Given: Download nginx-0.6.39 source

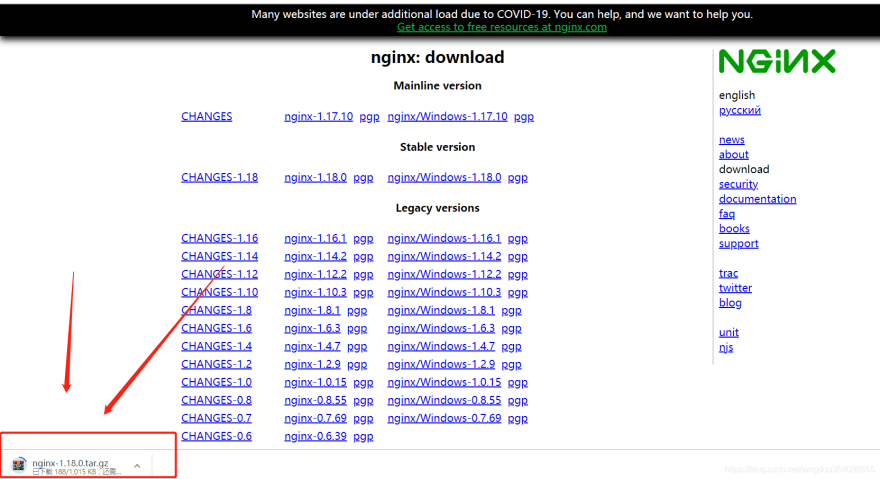Looking at the screenshot, I should click(315, 436).
